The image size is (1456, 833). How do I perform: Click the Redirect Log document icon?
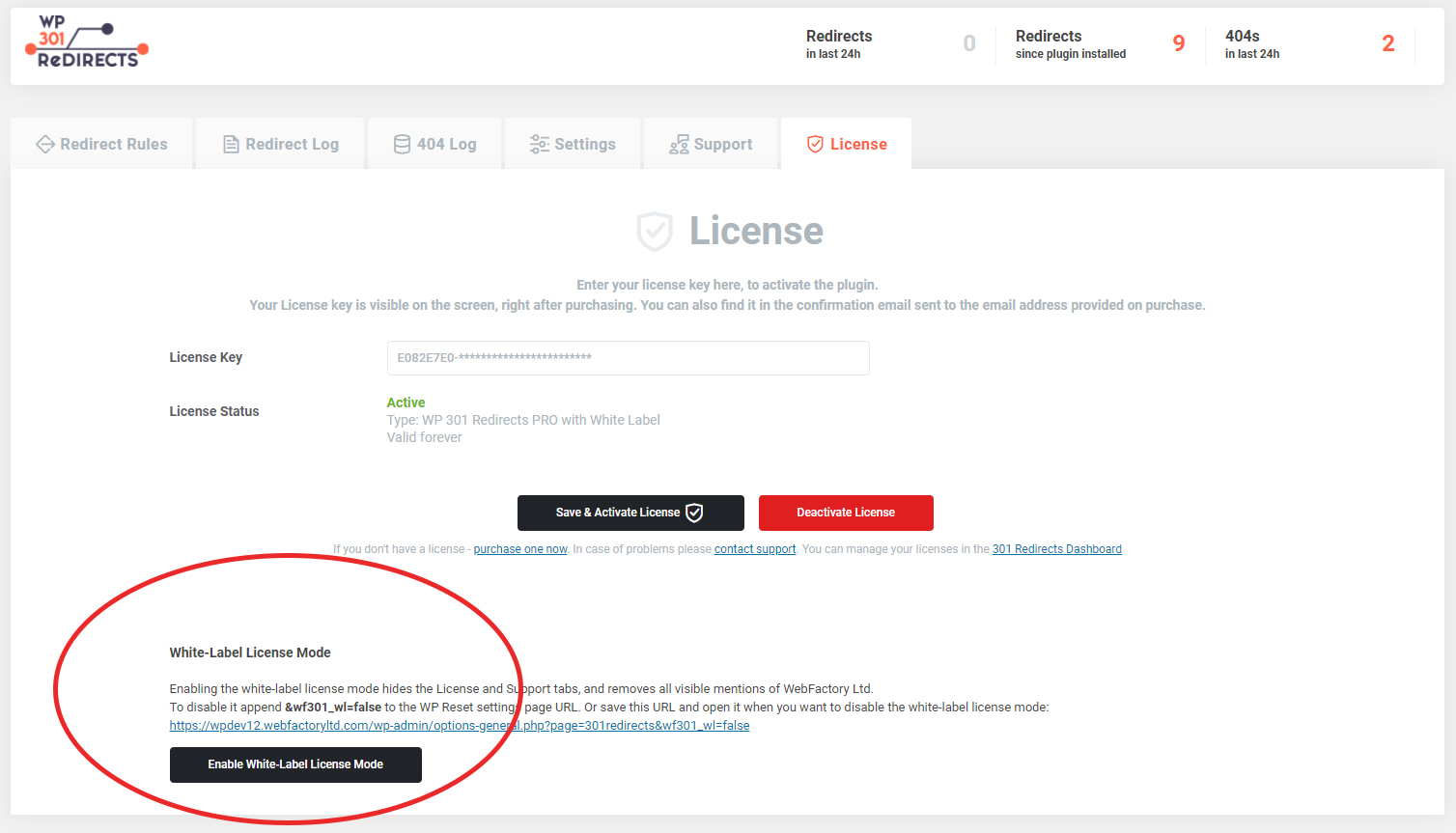click(231, 145)
